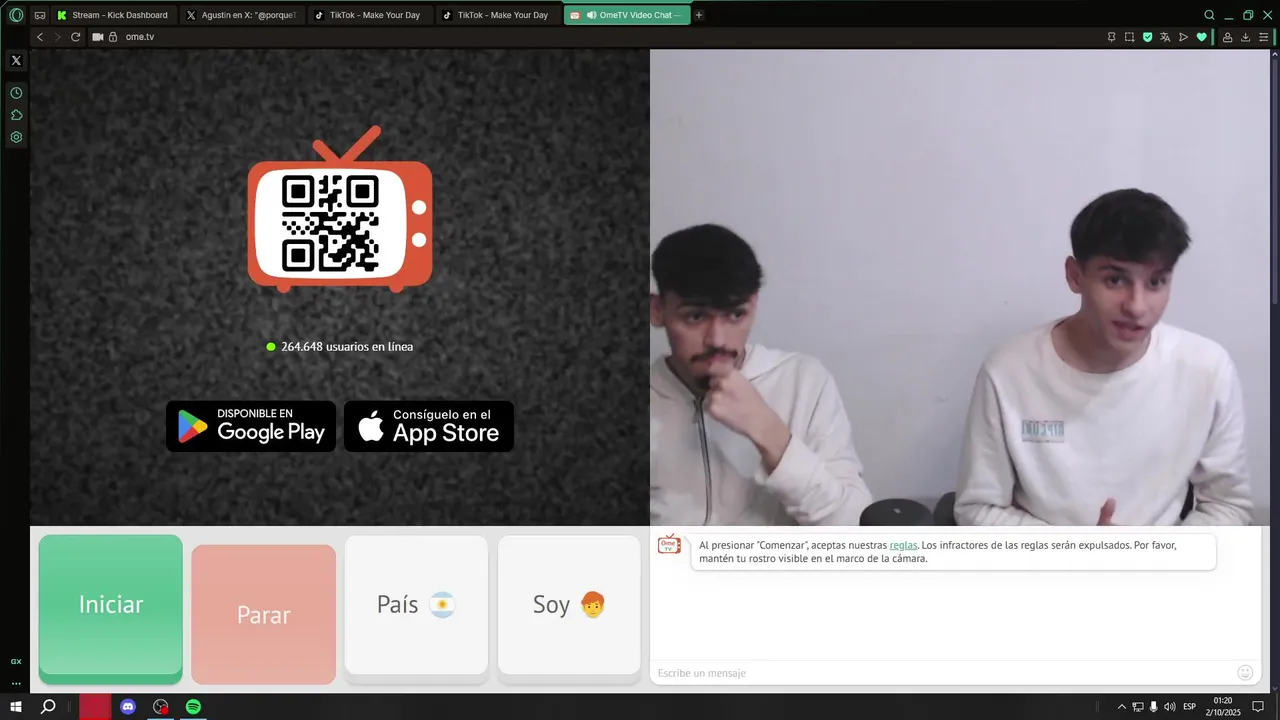Open the profile account icon

coord(1228,37)
